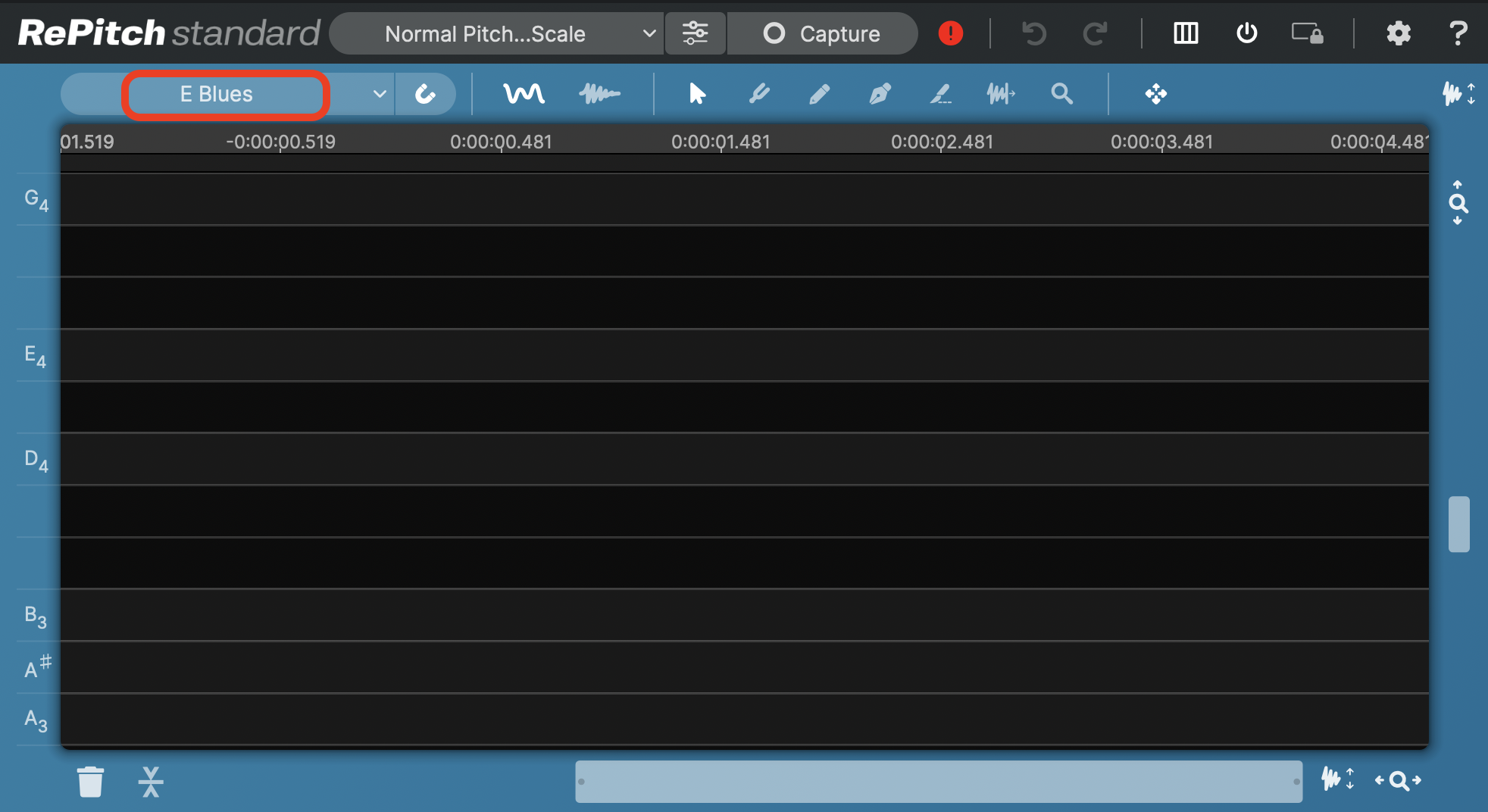Switch to pitch curve display mode

(524, 94)
